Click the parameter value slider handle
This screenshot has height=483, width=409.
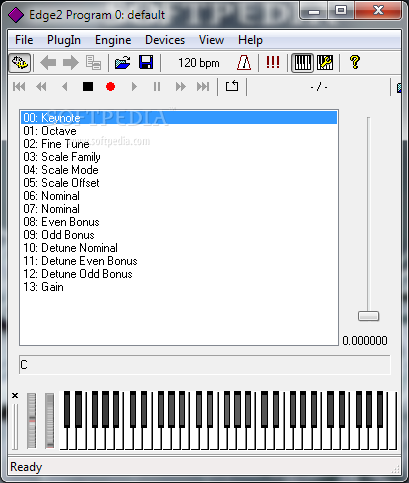point(368,316)
